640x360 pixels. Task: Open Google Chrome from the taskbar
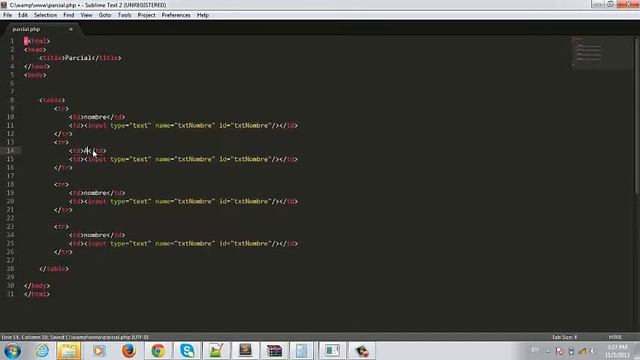click(x=158, y=351)
